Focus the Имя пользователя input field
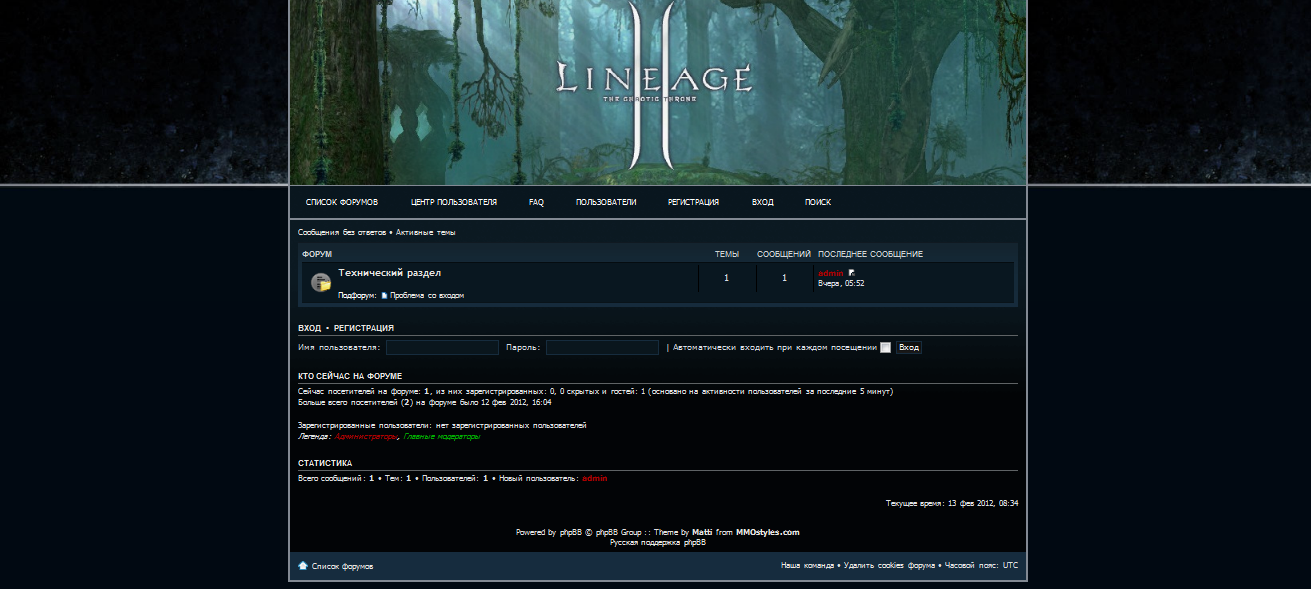 (x=442, y=348)
